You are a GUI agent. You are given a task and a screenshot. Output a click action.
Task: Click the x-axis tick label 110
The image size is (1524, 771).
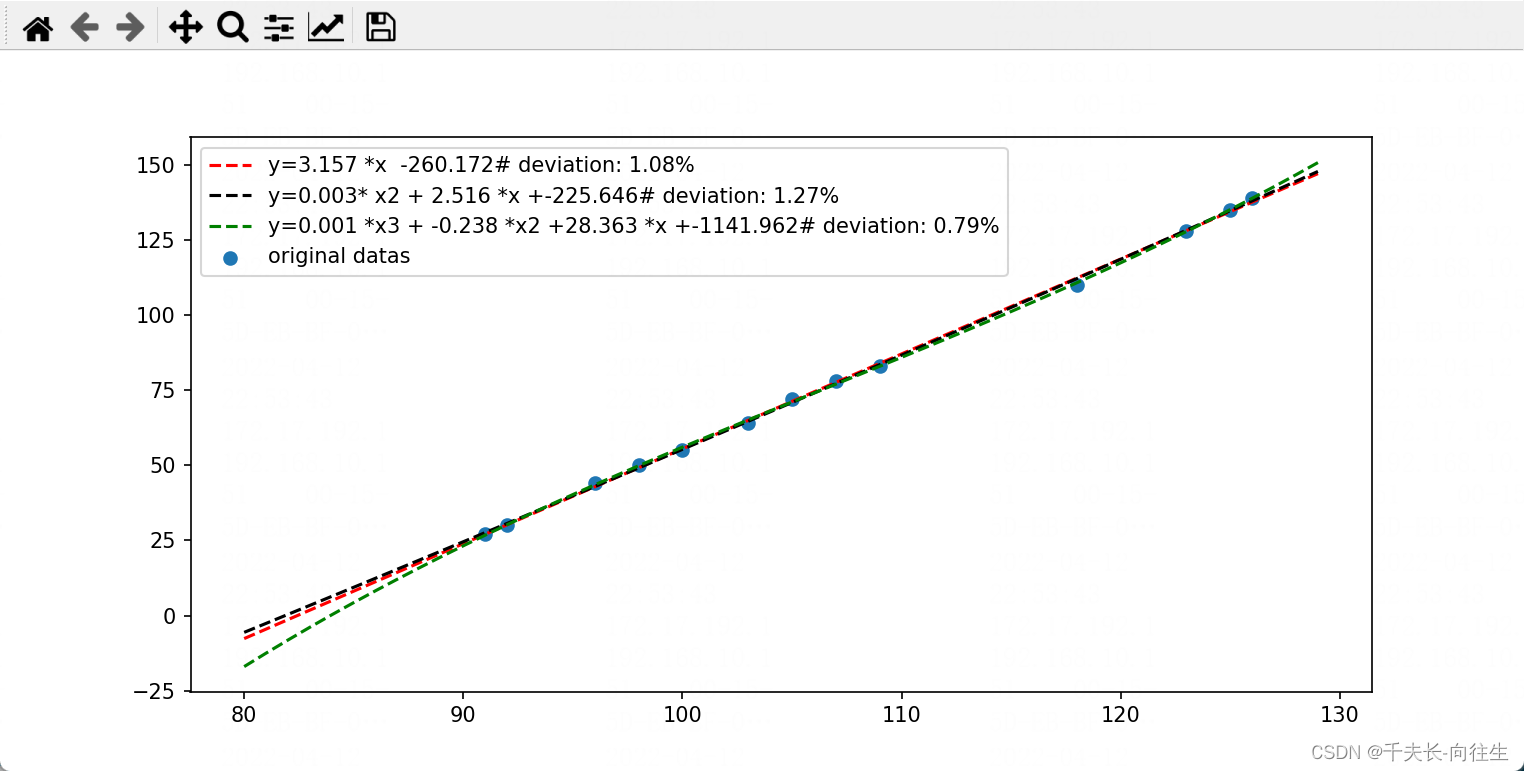(901, 715)
